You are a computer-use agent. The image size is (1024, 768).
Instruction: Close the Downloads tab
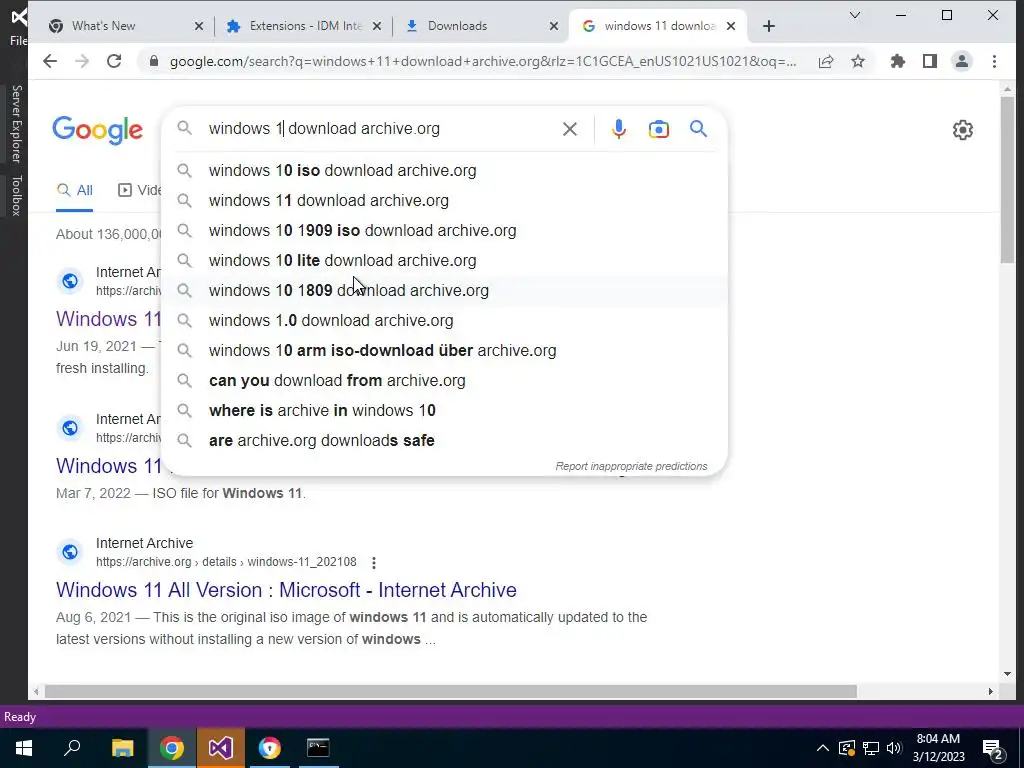(x=554, y=26)
